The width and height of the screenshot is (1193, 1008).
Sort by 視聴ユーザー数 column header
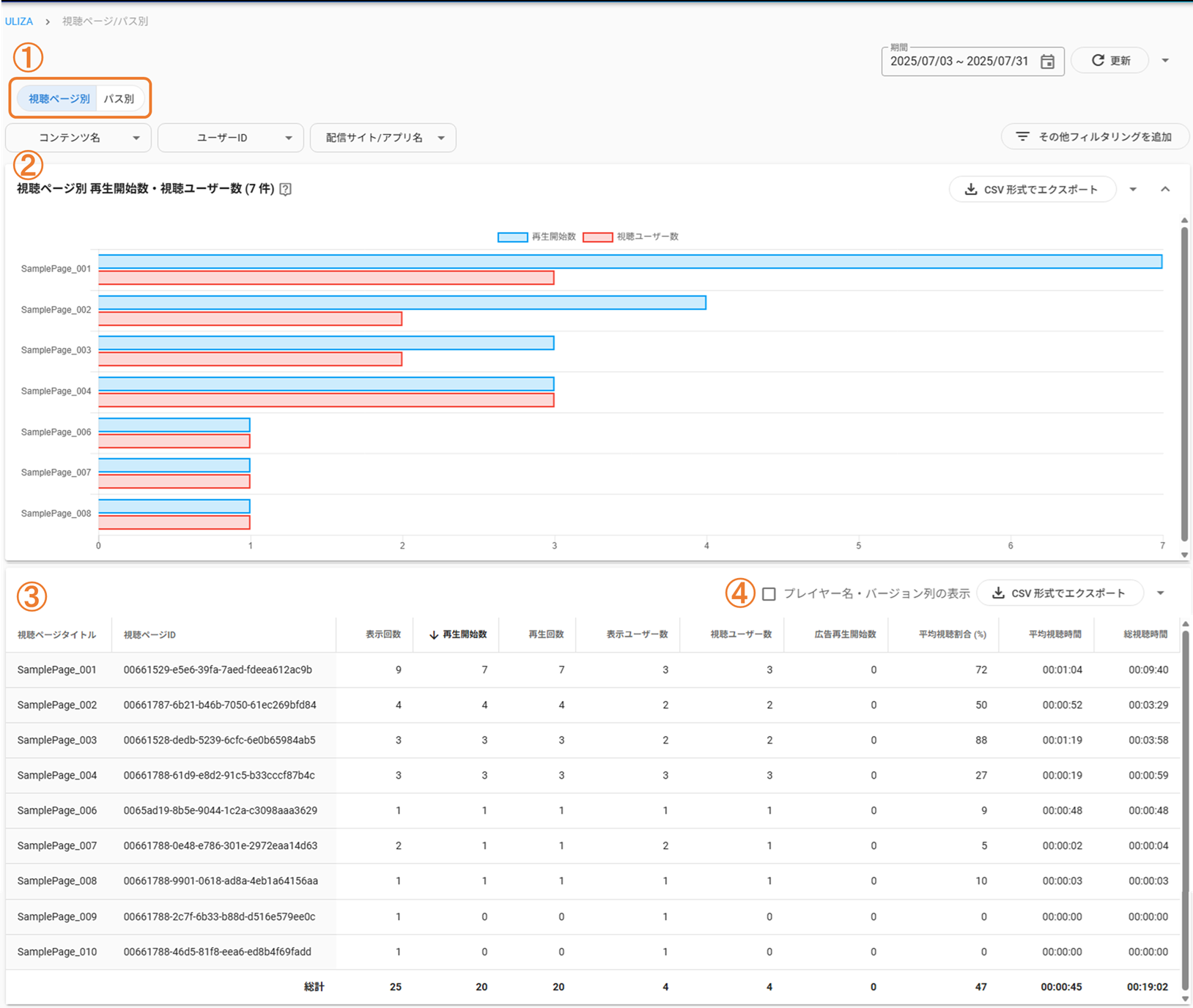point(741,634)
